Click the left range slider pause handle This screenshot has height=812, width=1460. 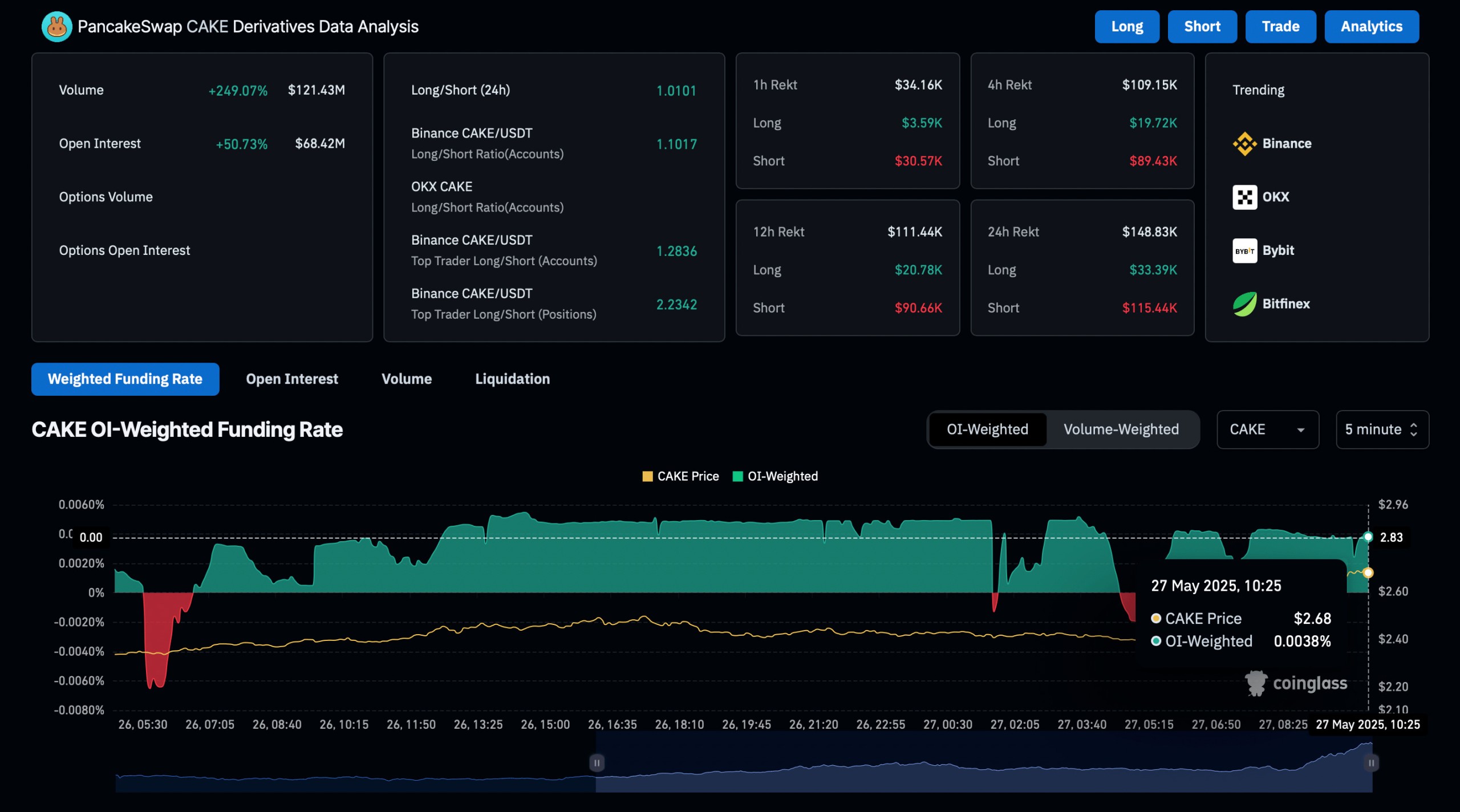(x=597, y=762)
